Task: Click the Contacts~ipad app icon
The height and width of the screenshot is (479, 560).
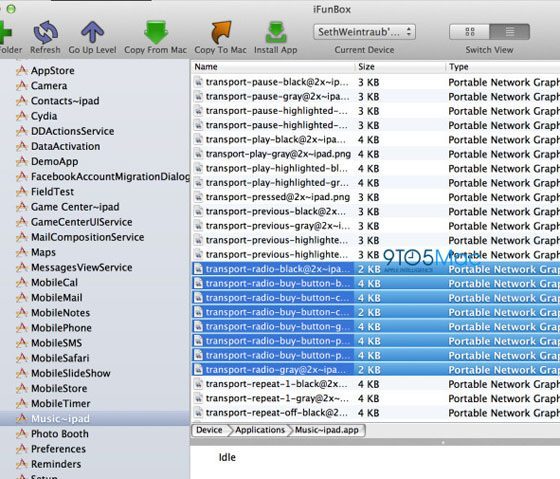Action: [x=22, y=101]
